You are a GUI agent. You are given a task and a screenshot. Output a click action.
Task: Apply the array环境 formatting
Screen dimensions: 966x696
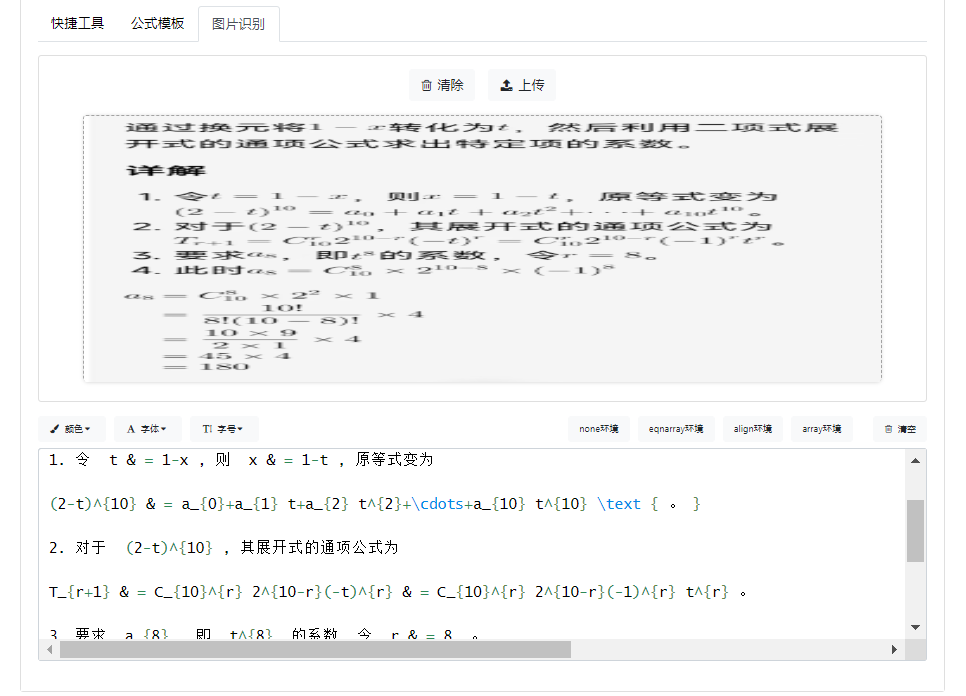(821, 428)
